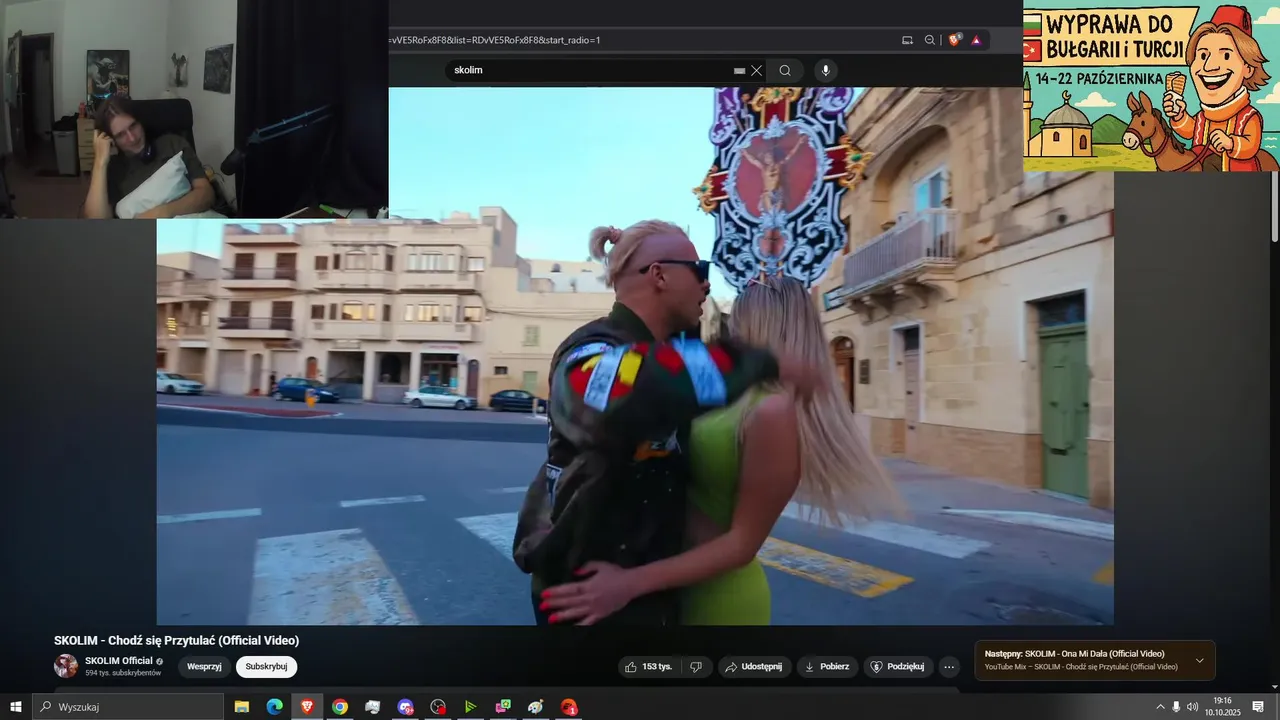Click the browser address bar URL
The height and width of the screenshot is (720, 1280).
pos(495,40)
